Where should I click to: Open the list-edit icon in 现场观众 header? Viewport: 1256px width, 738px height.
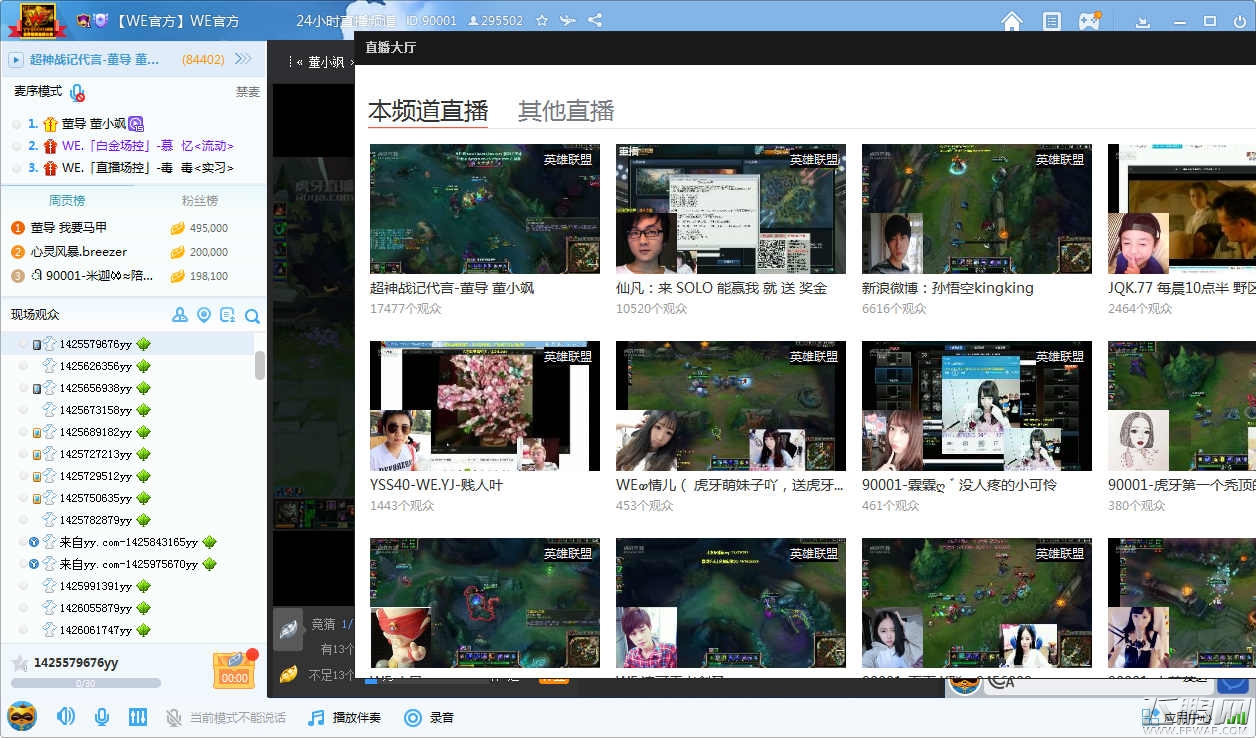pos(228,315)
